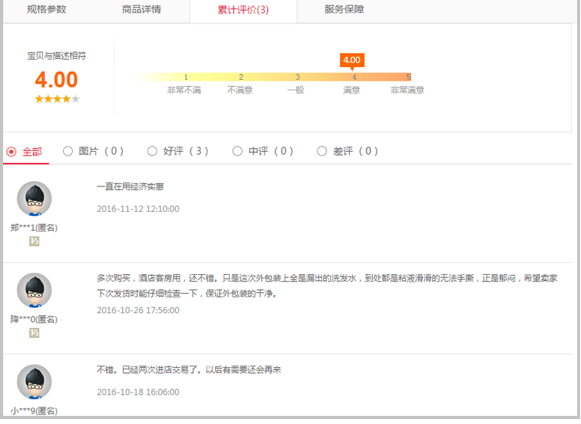This screenshot has width=581, height=424.
Task: Click level badge under 降***0
Action: pyautogui.click(x=34, y=333)
